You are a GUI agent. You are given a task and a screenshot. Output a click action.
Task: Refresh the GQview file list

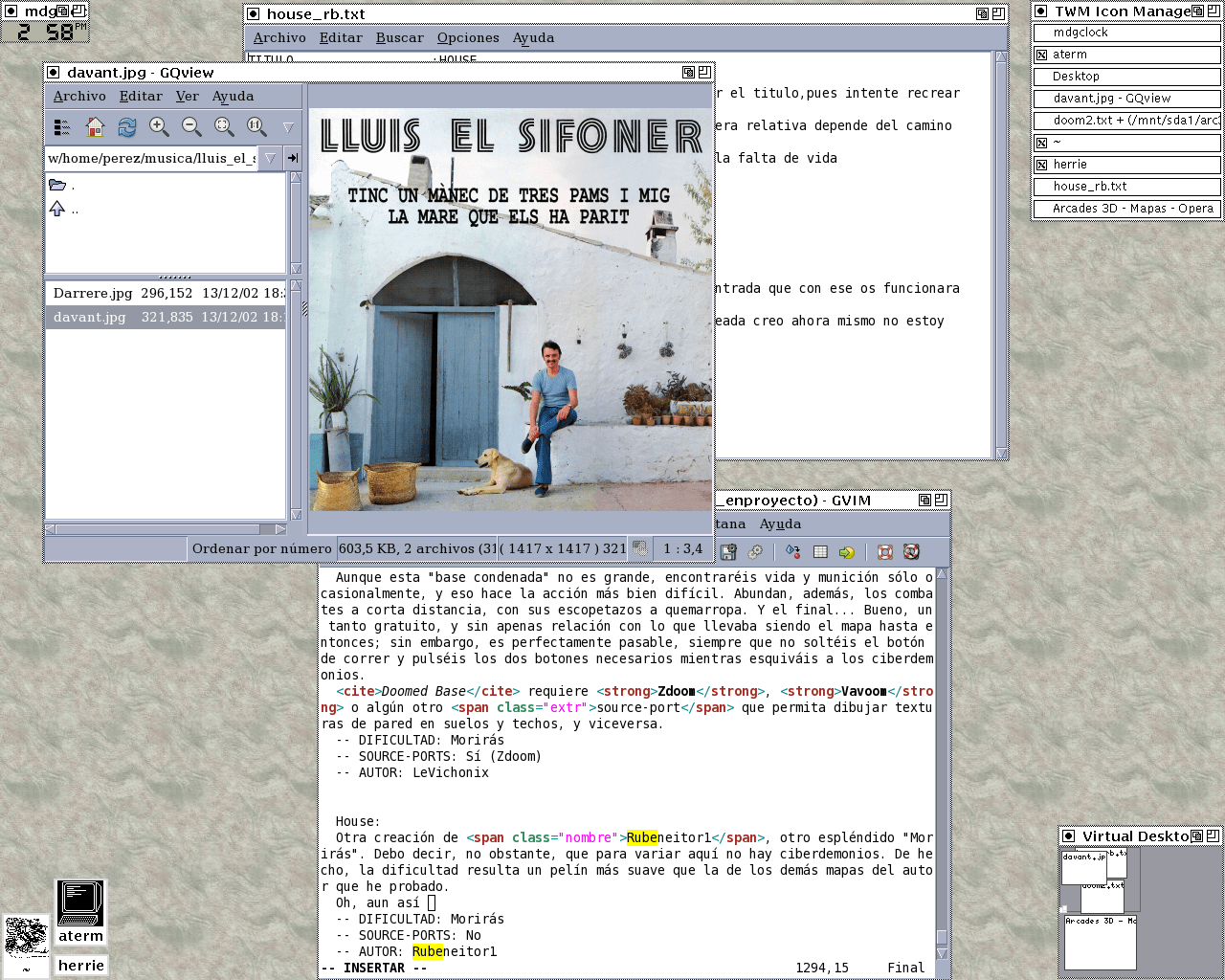coord(127,126)
